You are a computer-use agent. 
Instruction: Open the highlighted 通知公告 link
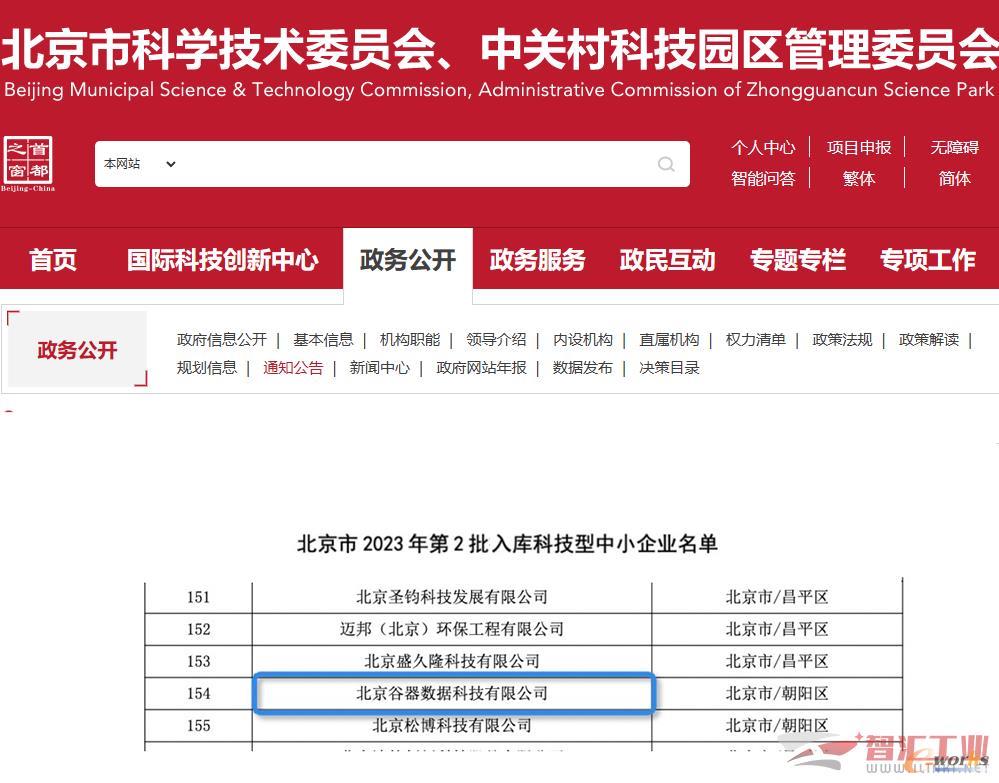(293, 368)
